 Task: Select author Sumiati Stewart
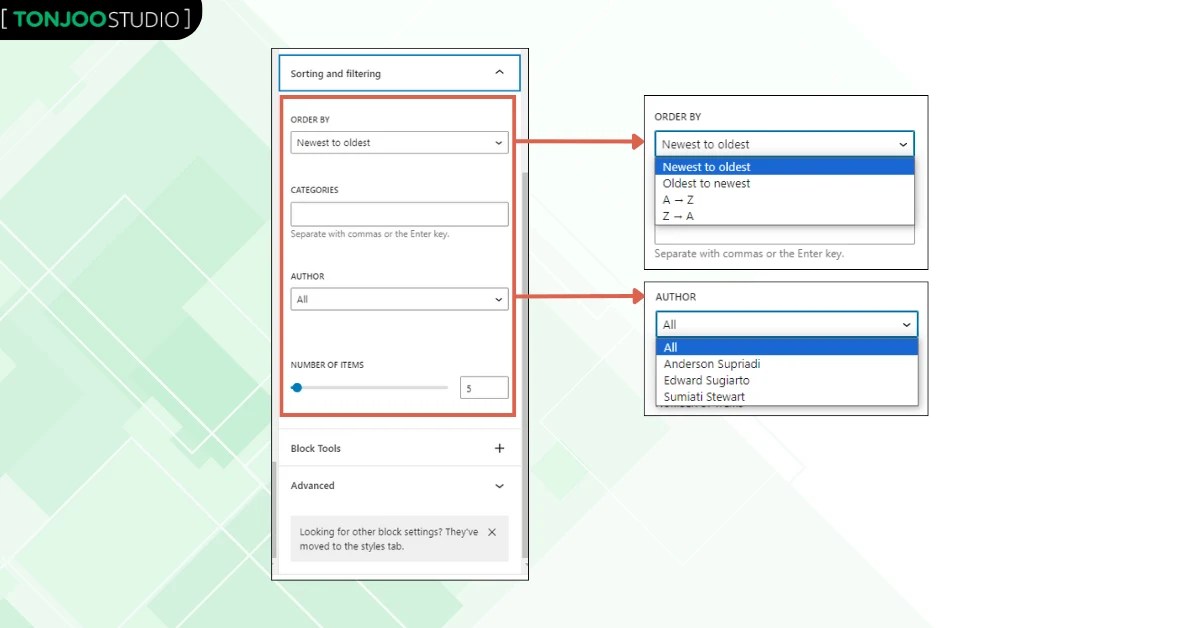pyautogui.click(x=787, y=397)
